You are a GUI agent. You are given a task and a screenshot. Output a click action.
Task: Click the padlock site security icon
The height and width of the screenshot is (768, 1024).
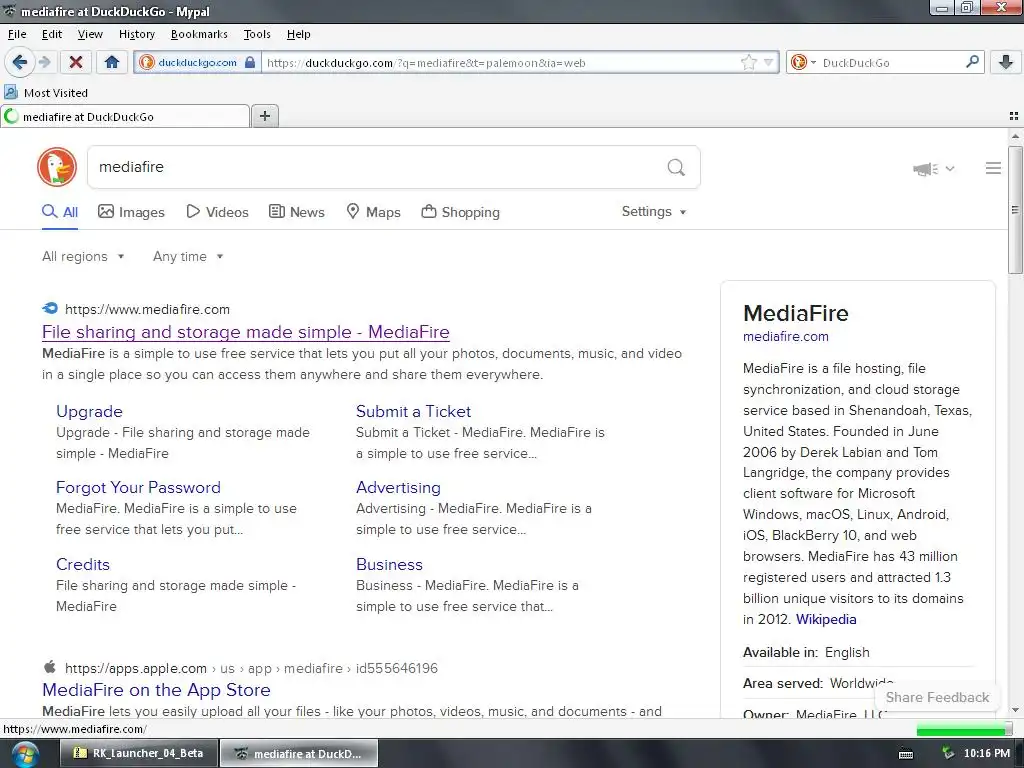click(x=249, y=63)
